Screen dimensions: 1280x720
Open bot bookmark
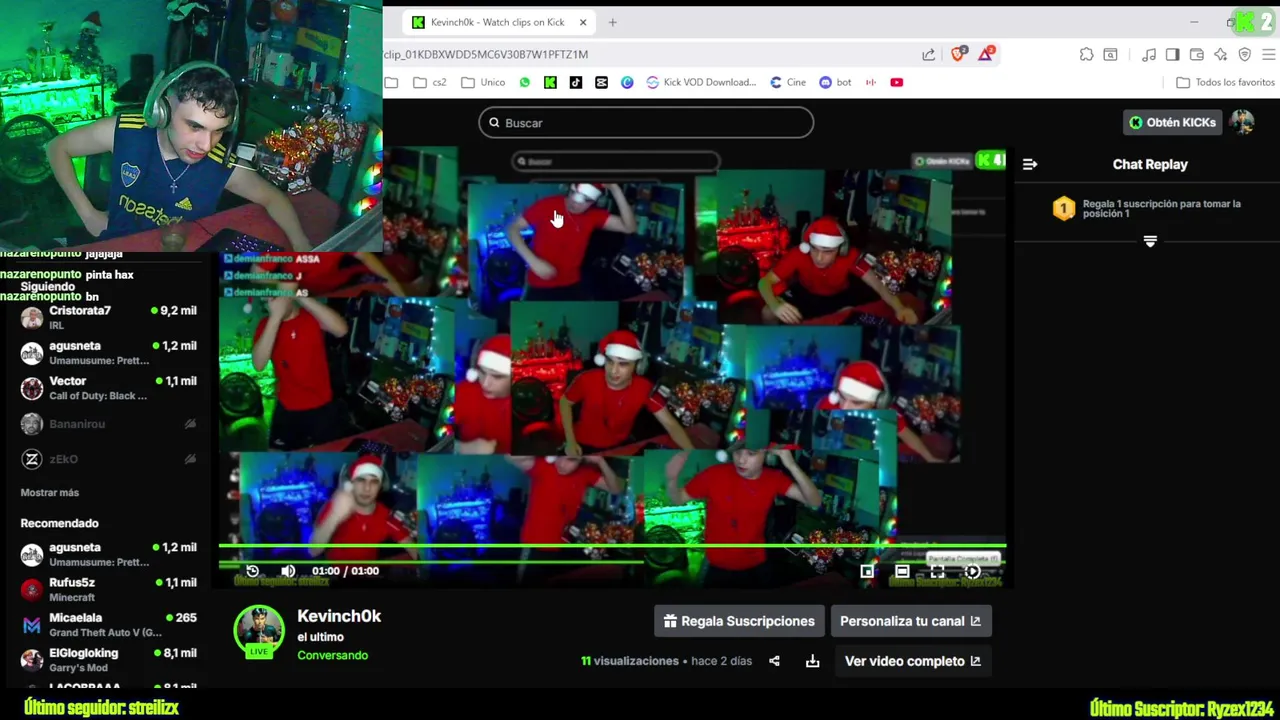(835, 82)
